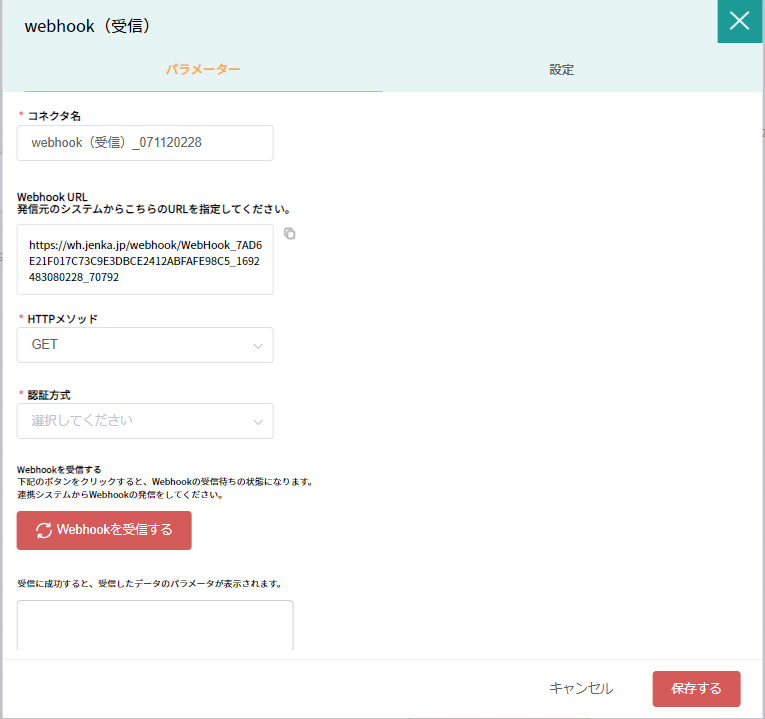Cancel with the キャンセル button
Viewport: 765px width, 719px height.
[581, 689]
